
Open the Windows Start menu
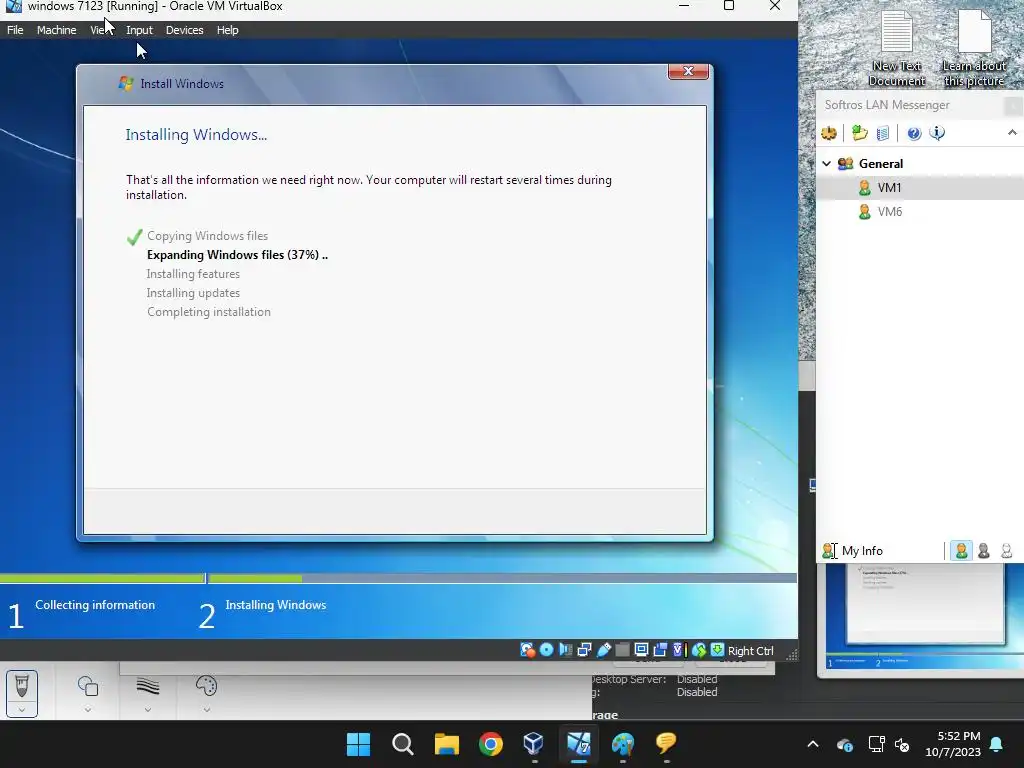click(358, 744)
